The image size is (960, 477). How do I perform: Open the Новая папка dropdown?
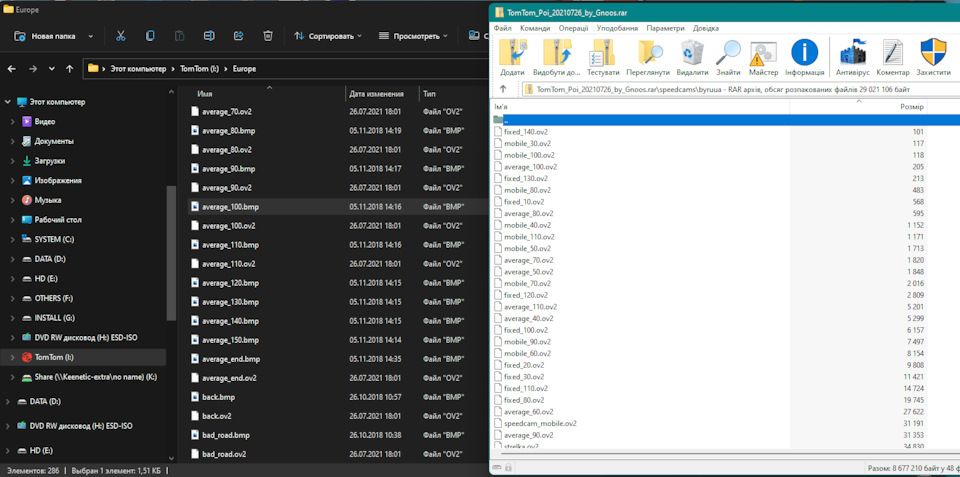[x=91, y=36]
